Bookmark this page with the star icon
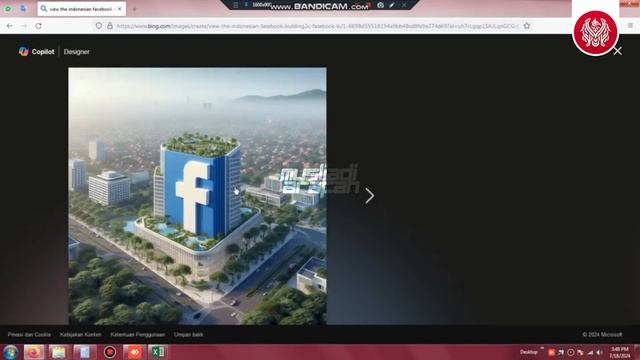The height and width of the screenshot is (360, 640). (527, 26)
